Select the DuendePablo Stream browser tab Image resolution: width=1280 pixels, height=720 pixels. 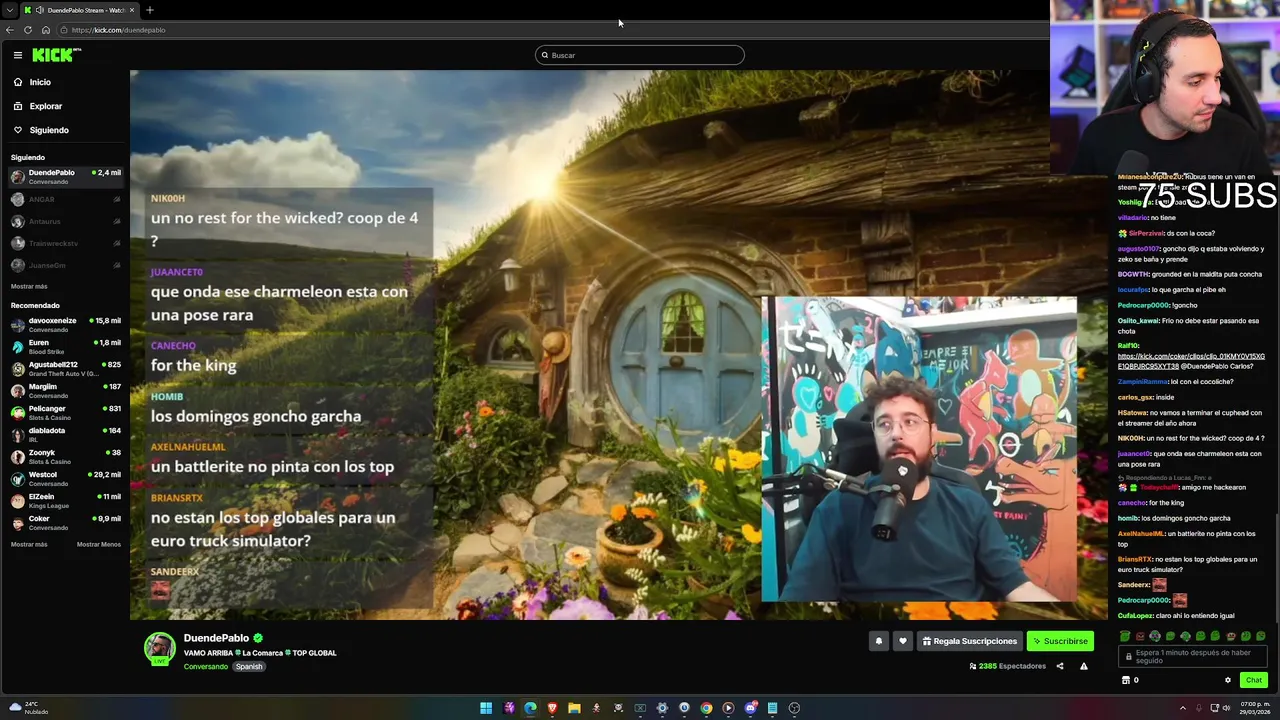80,10
